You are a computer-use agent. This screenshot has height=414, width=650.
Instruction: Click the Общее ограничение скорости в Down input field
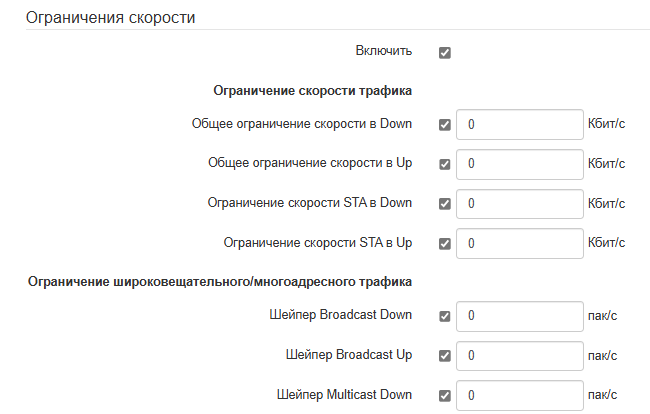[x=519, y=126]
